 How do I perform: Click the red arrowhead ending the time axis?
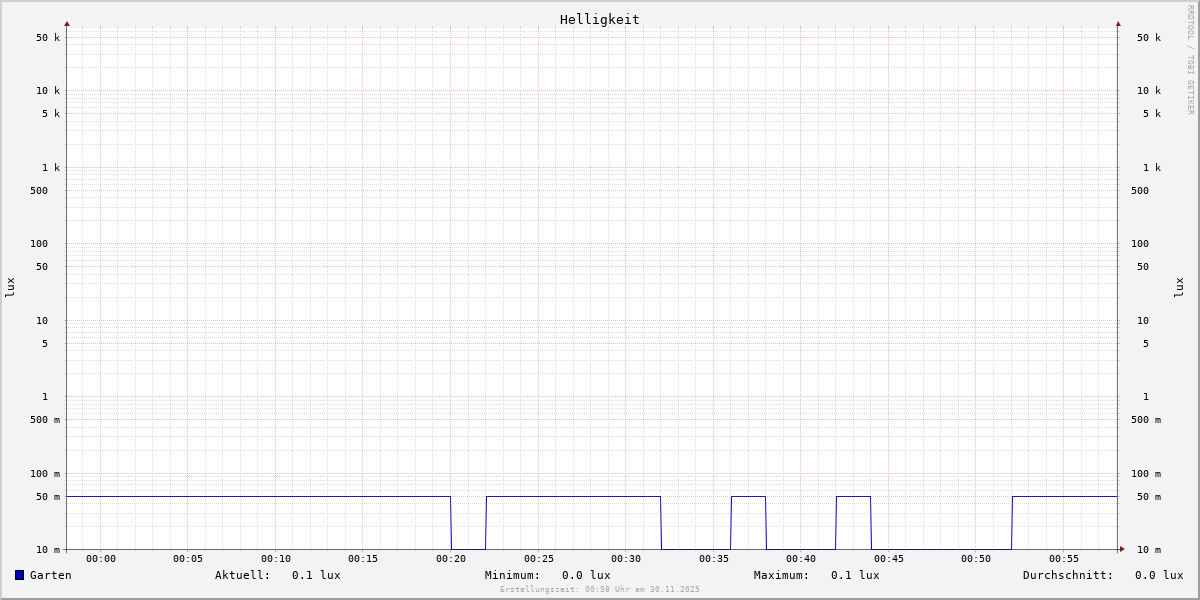(1122, 549)
